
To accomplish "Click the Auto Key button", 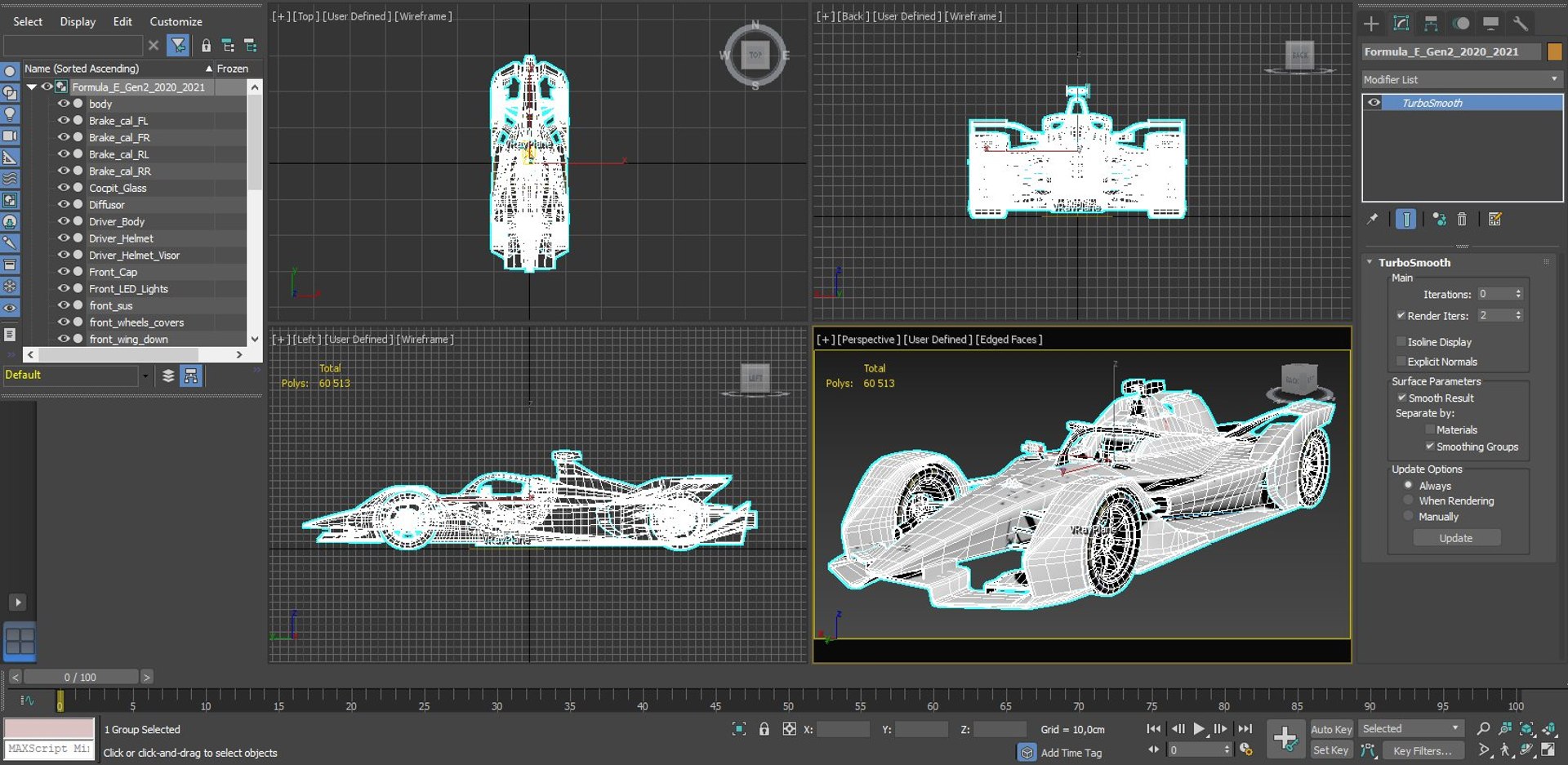I will [1331, 729].
